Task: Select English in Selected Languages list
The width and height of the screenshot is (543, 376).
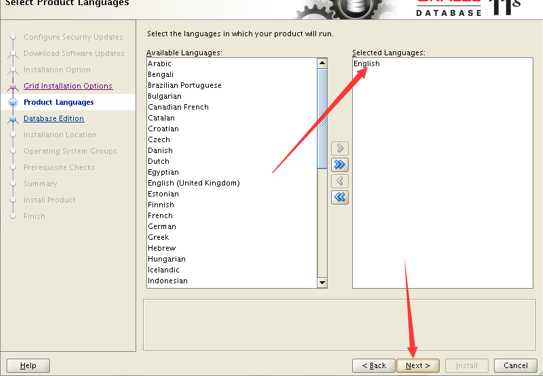Action: 443,64
